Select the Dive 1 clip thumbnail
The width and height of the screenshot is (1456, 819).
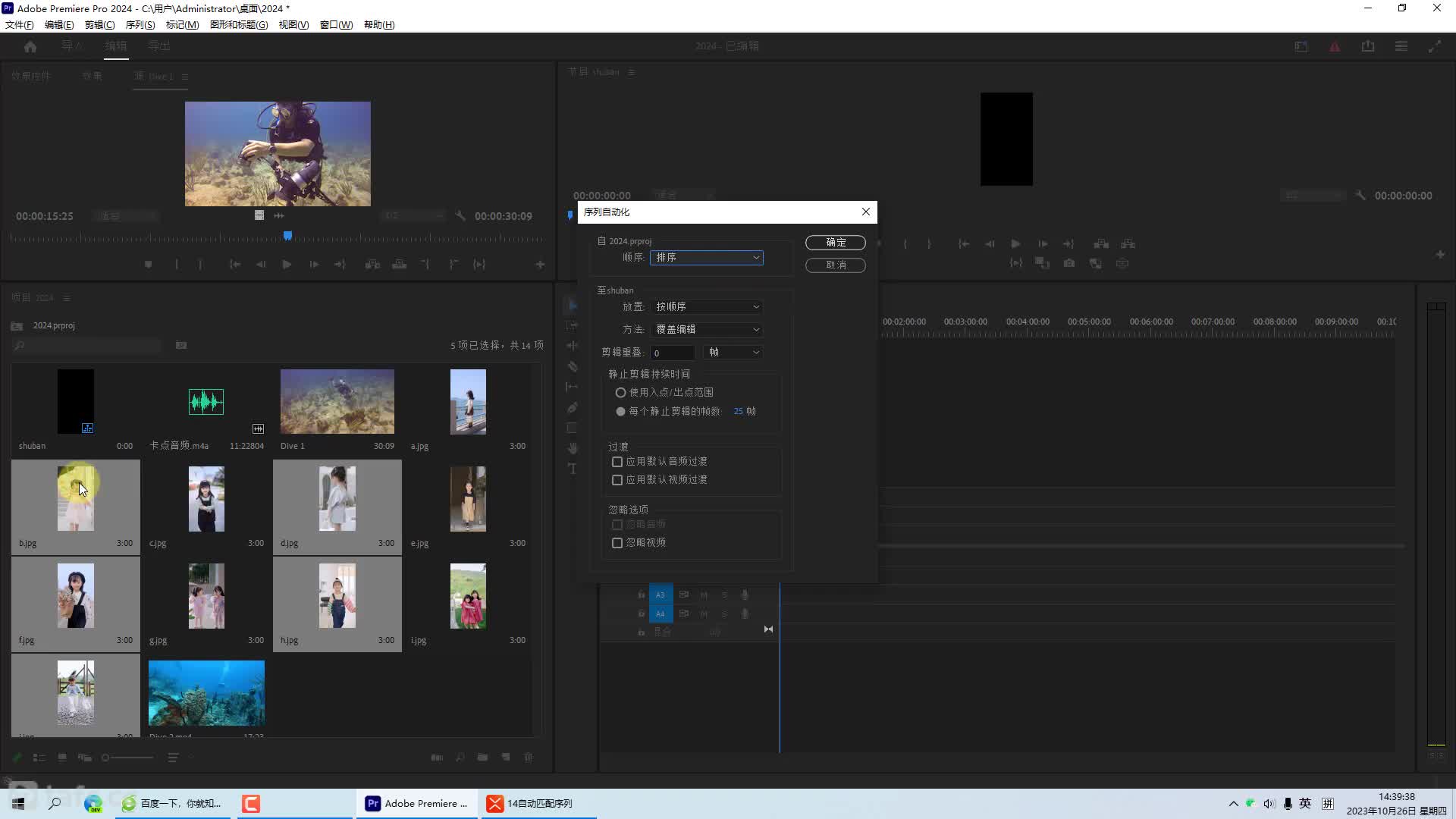(337, 401)
